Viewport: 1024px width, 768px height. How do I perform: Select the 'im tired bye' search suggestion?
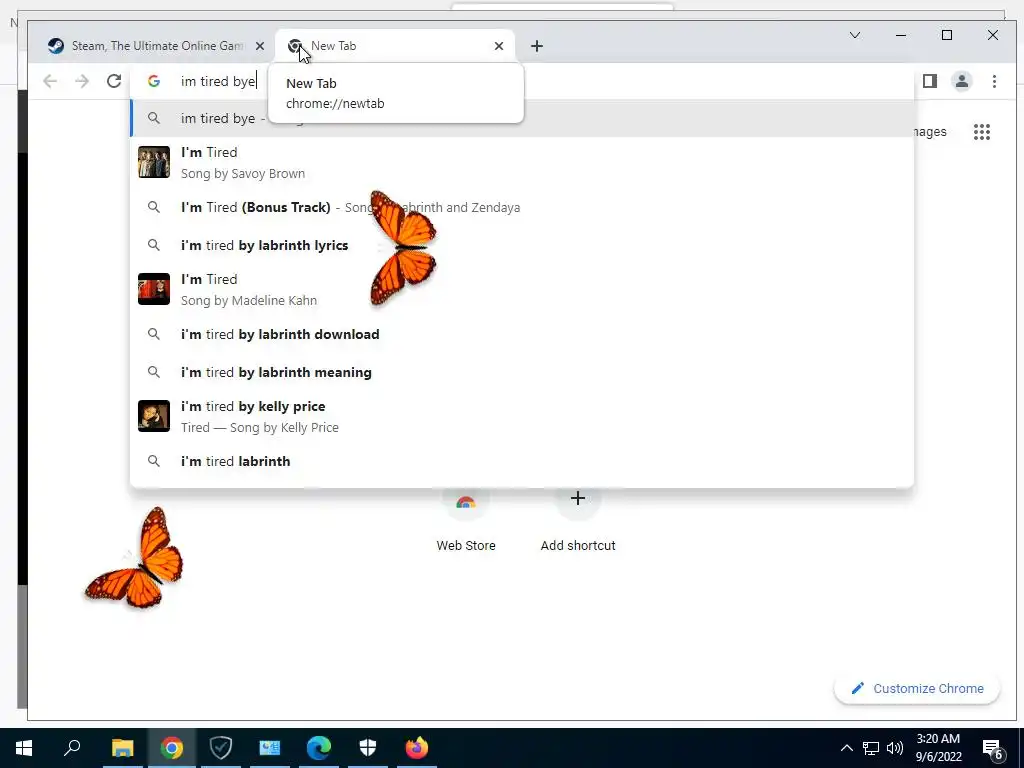[521, 118]
